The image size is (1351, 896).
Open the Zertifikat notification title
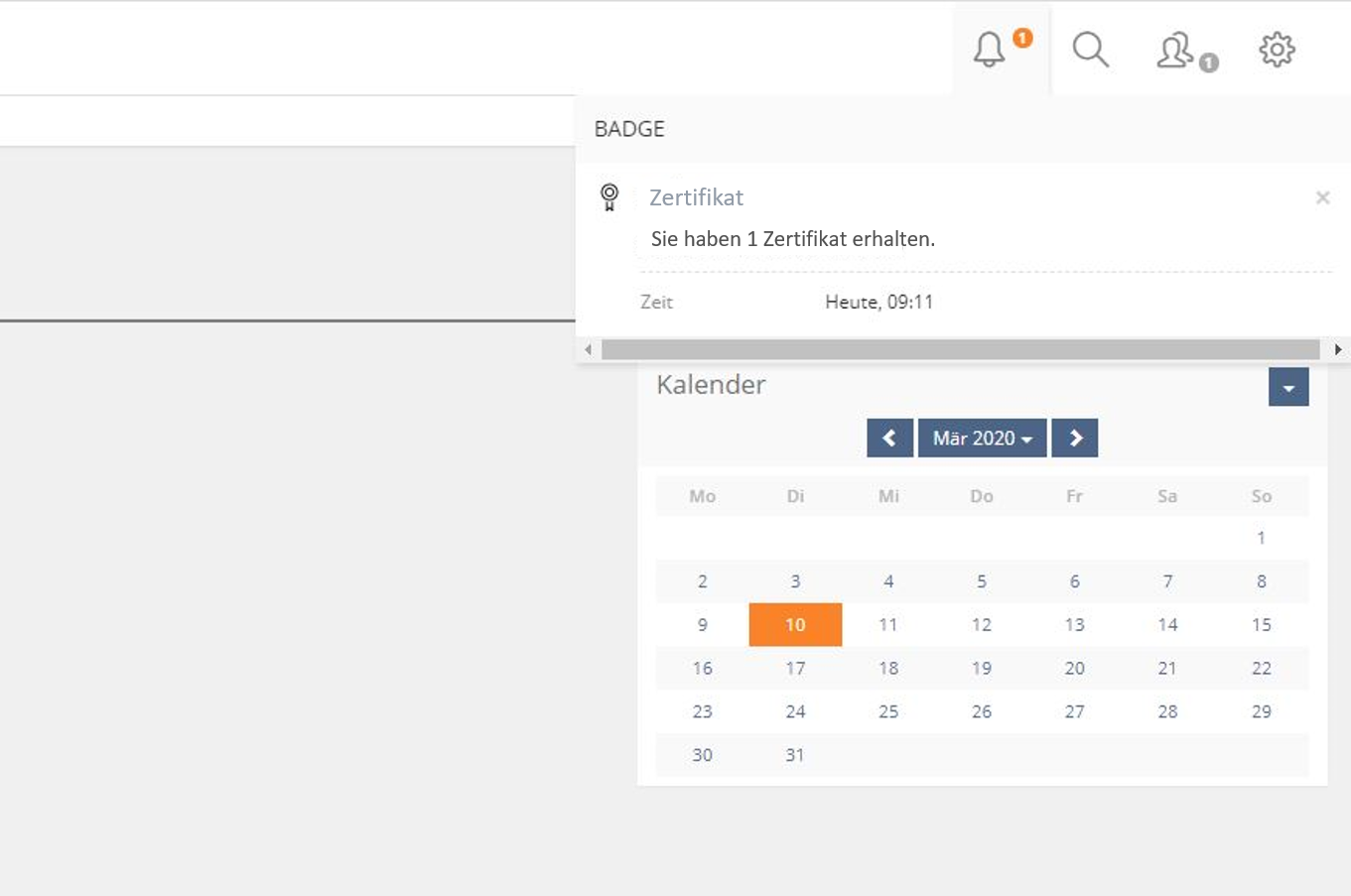tap(696, 197)
